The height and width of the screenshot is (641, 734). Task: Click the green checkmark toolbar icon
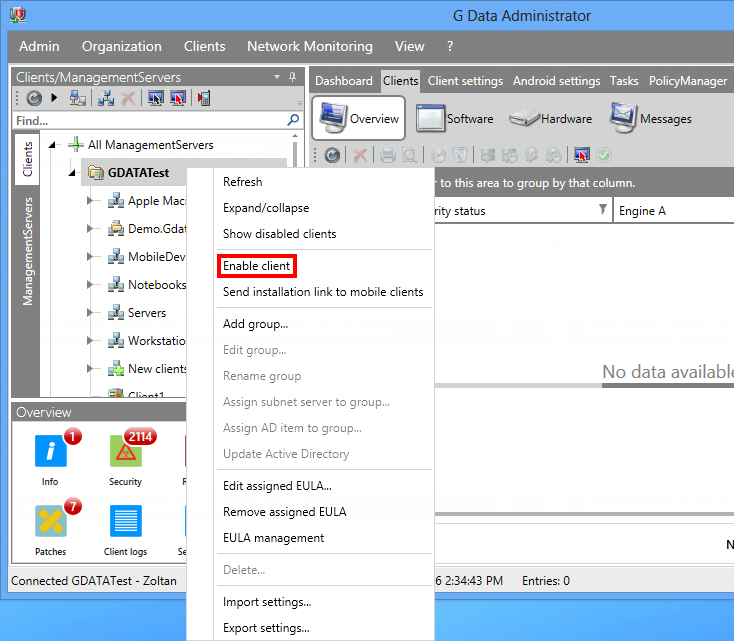pos(604,155)
